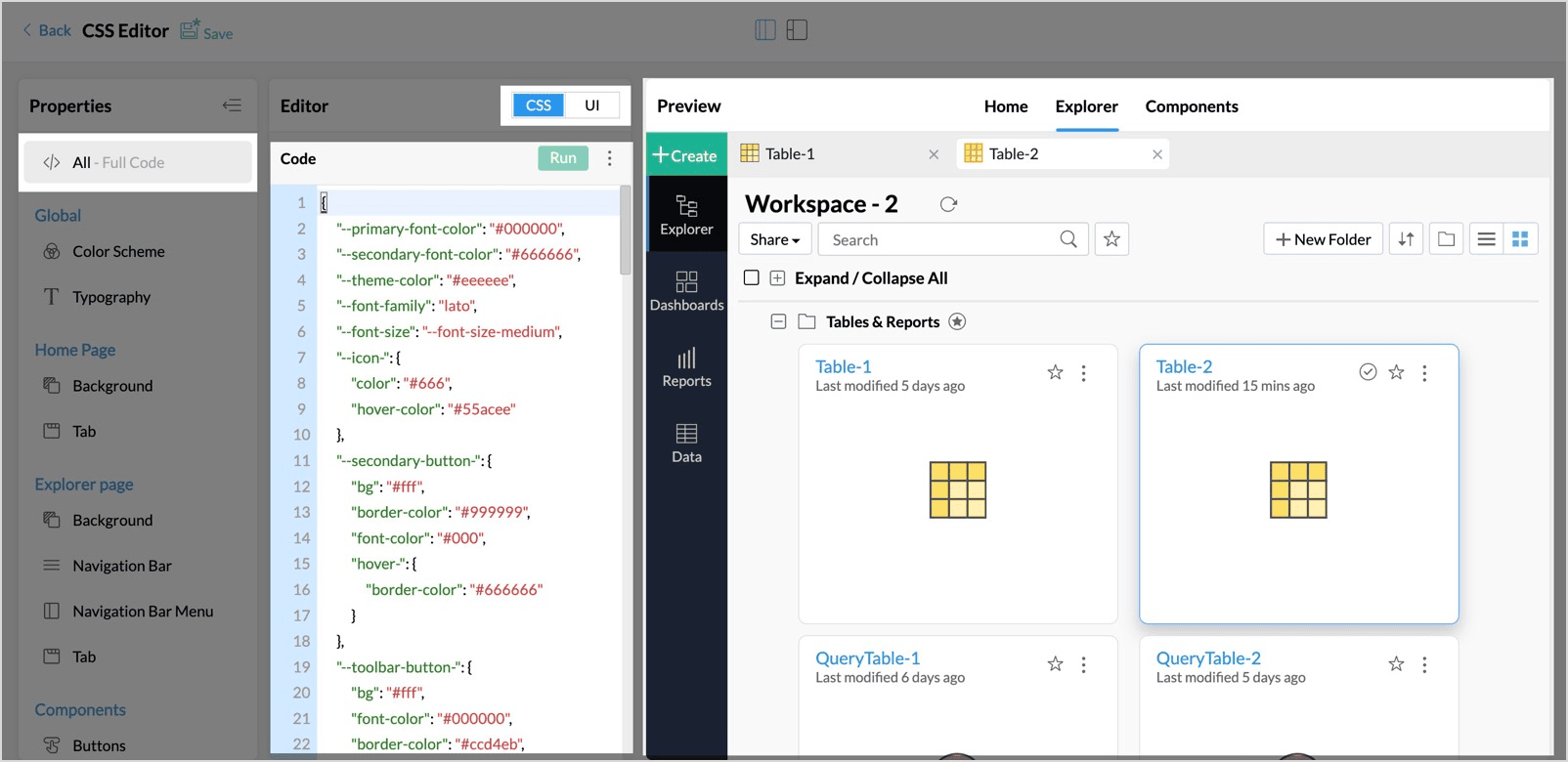
Task: Mark Table-1 card as favorite
Action: [1055, 372]
